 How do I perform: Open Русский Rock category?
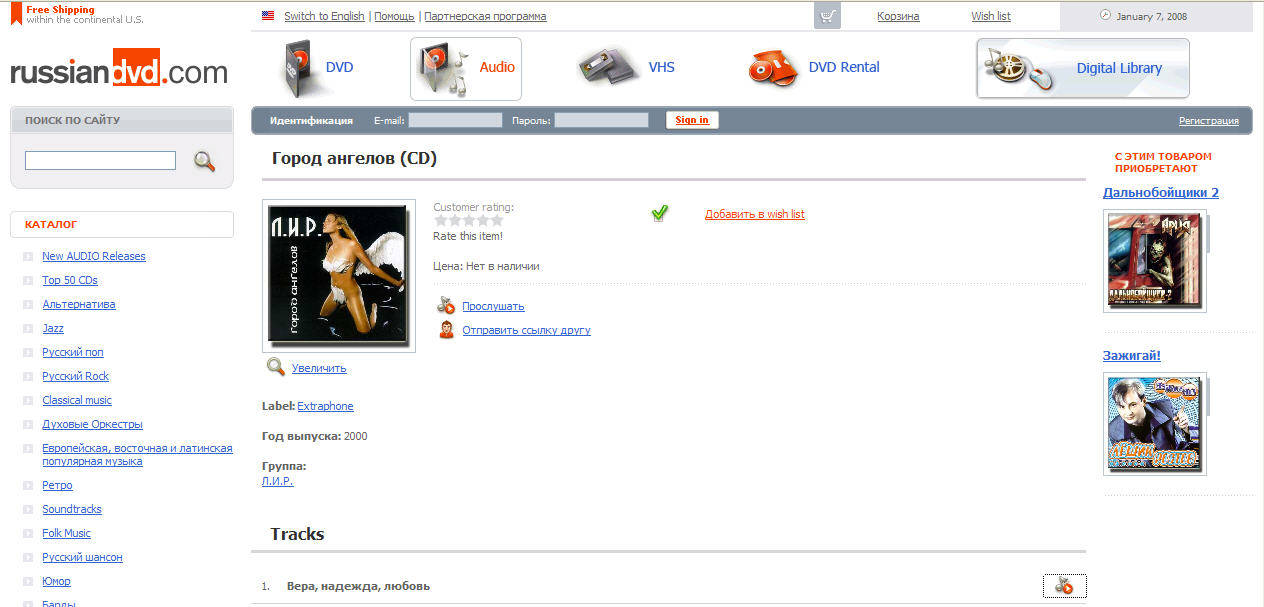click(76, 376)
